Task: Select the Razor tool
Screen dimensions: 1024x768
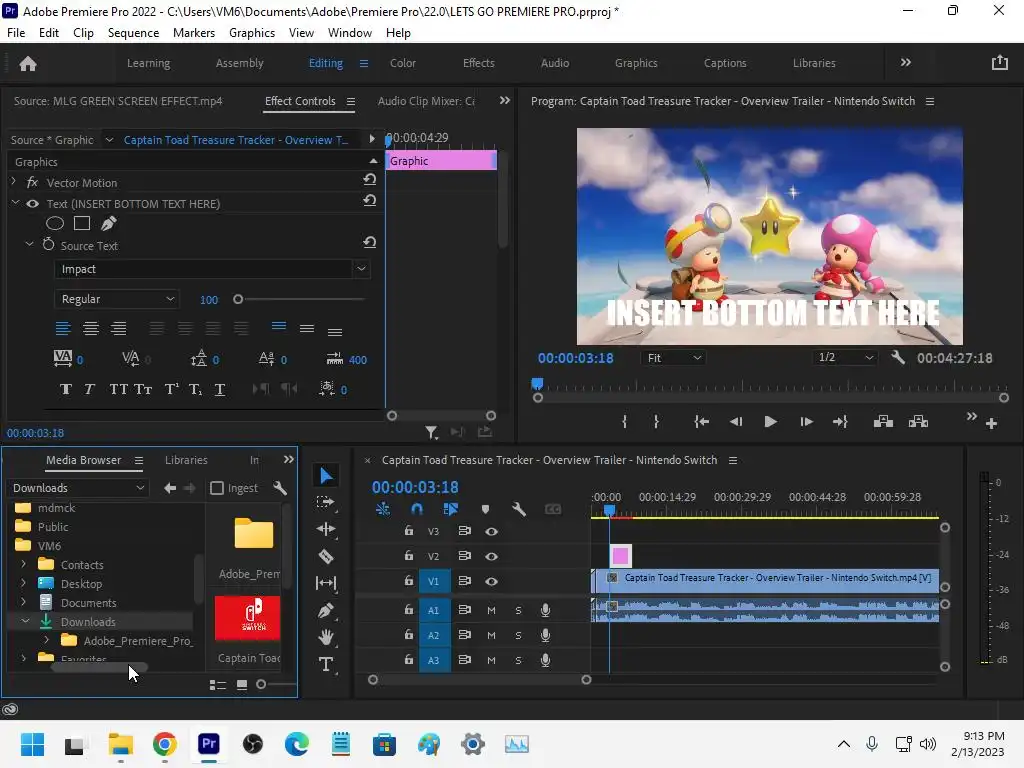Action: pos(326,556)
